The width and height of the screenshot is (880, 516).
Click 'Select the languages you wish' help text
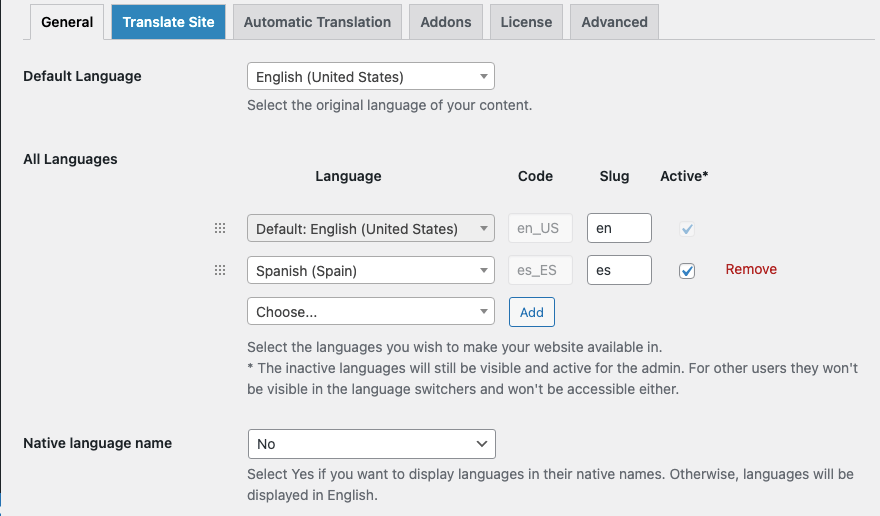tap(455, 348)
